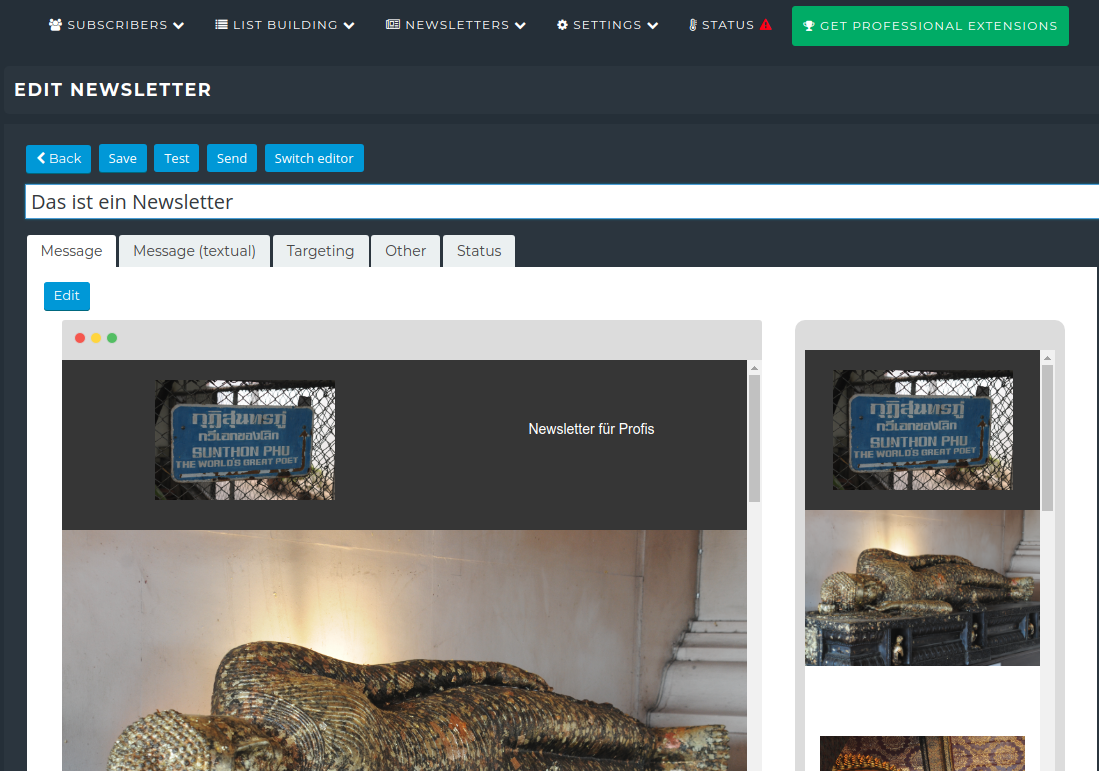Click the blue Edit button

coord(67,296)
